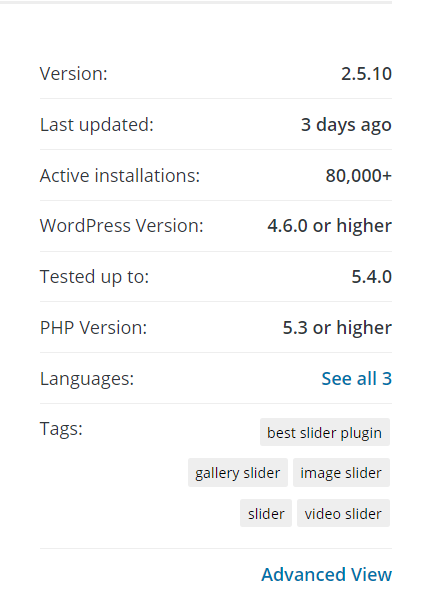Screen dimensions: 428x600
Task: Click the Version: label
Action: 73,73
